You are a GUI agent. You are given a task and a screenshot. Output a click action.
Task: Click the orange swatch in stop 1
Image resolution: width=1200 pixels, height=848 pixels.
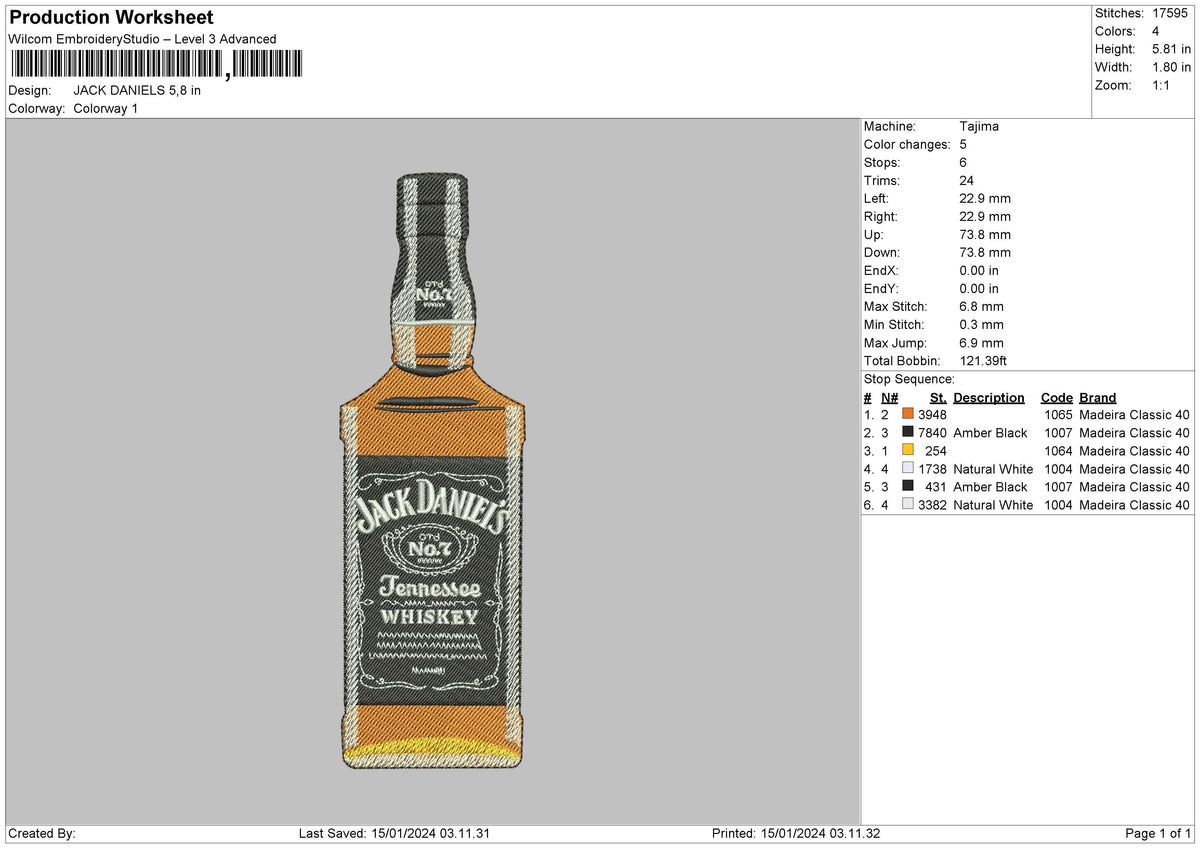[908, 414]
